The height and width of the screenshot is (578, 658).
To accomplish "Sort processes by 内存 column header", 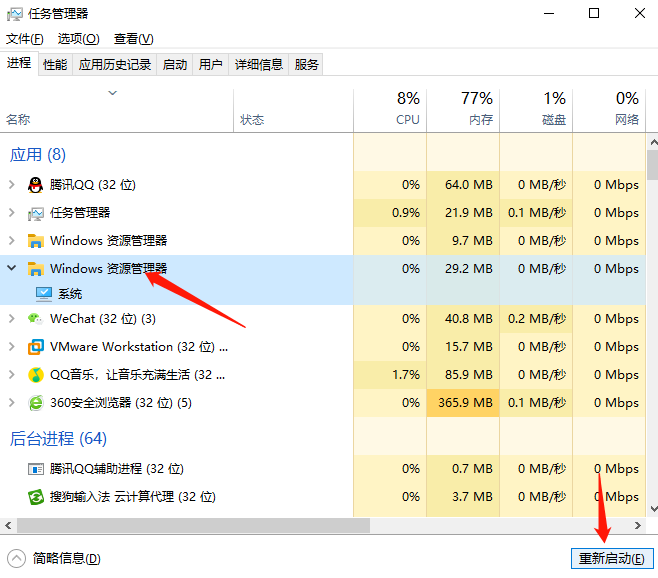I will pos(463,109).
